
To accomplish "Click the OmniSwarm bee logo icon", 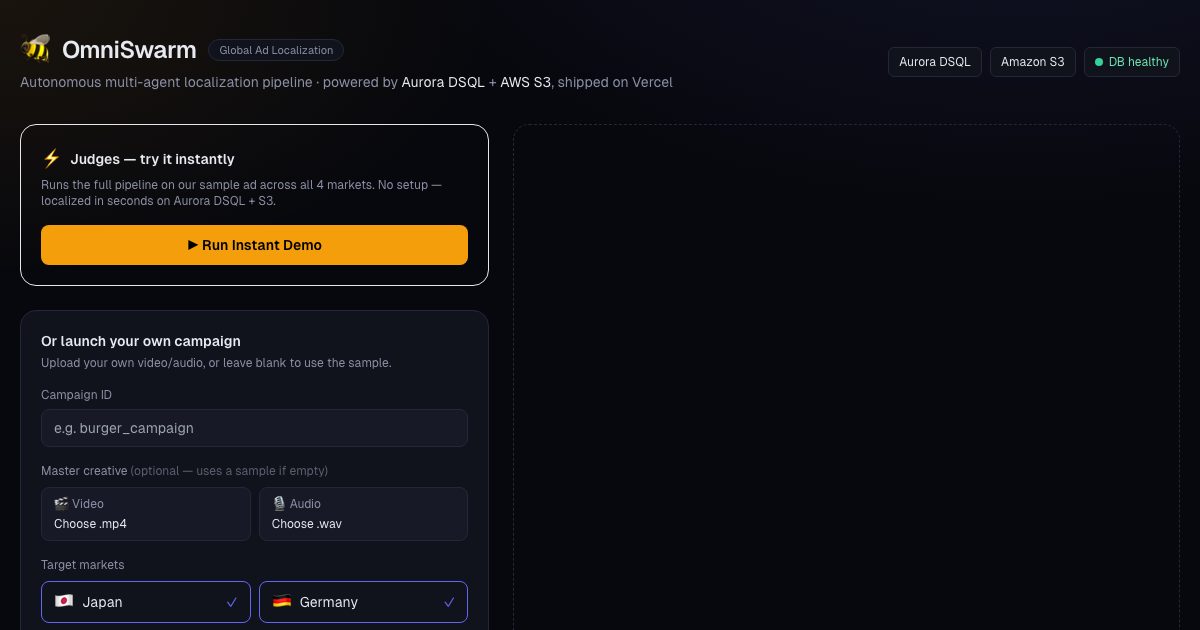I will (35, 49).
